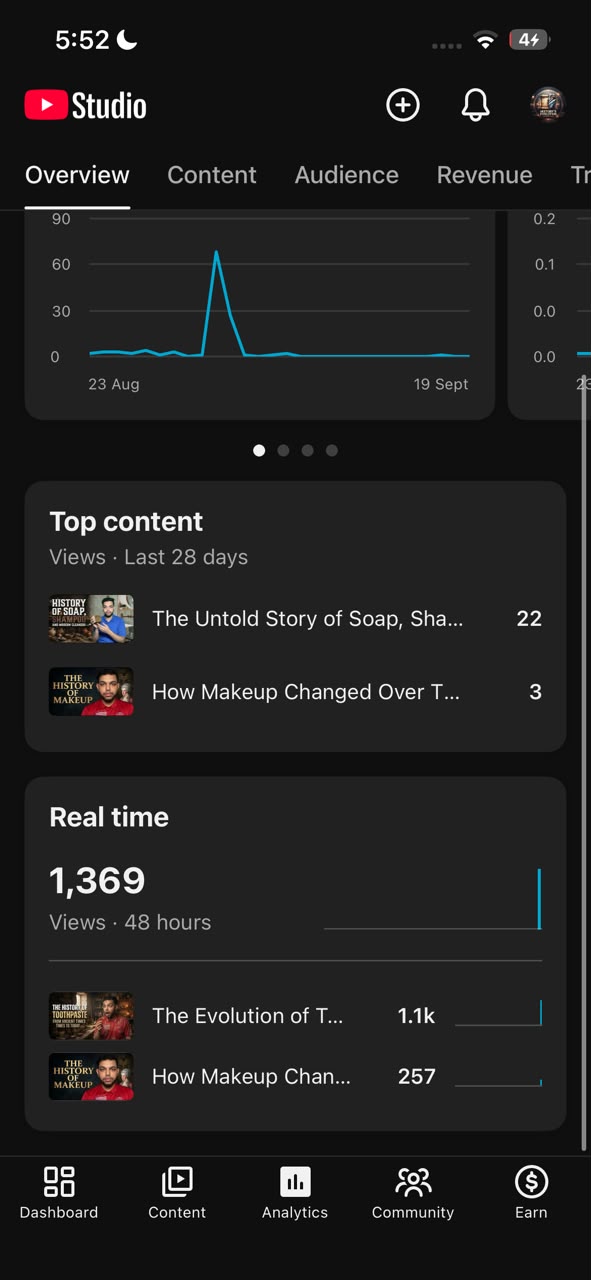591x1280 pixels.
Task: Open Content in the bottom navigation bar
Action: [177, 1193]
